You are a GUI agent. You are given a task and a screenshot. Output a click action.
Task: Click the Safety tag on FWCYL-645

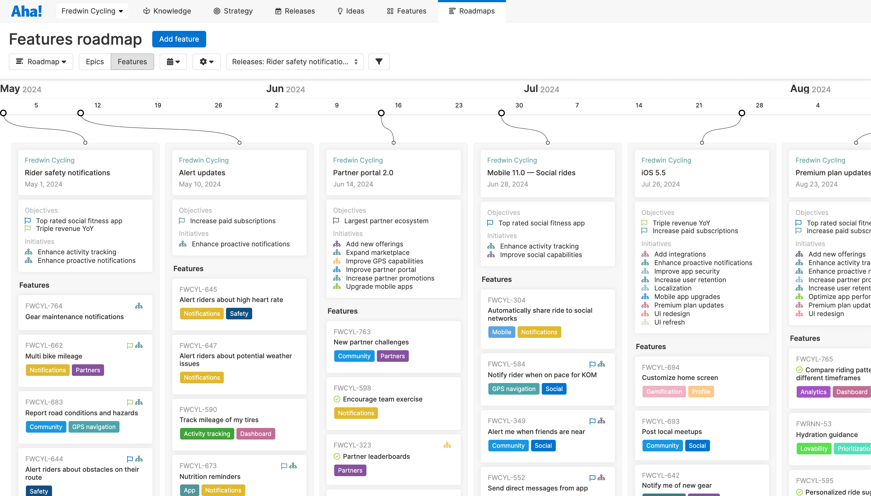[239, 314]
